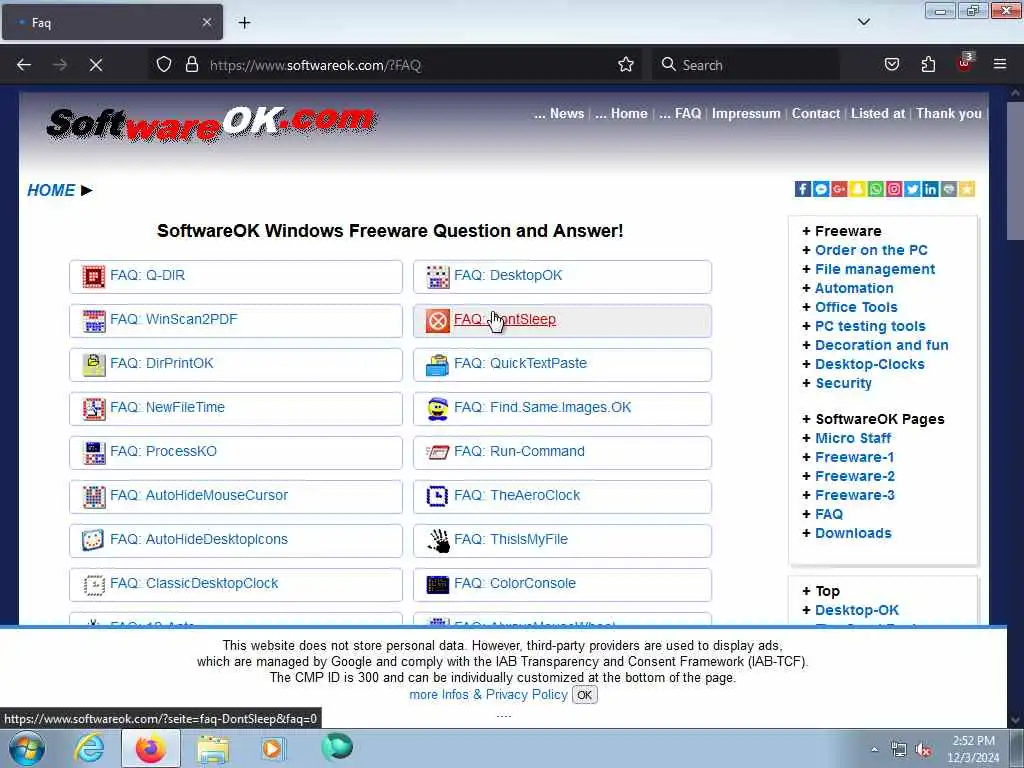The image size is (1024, 768).
Task: Share page via Snapchat icon
Action: [857, 189]
